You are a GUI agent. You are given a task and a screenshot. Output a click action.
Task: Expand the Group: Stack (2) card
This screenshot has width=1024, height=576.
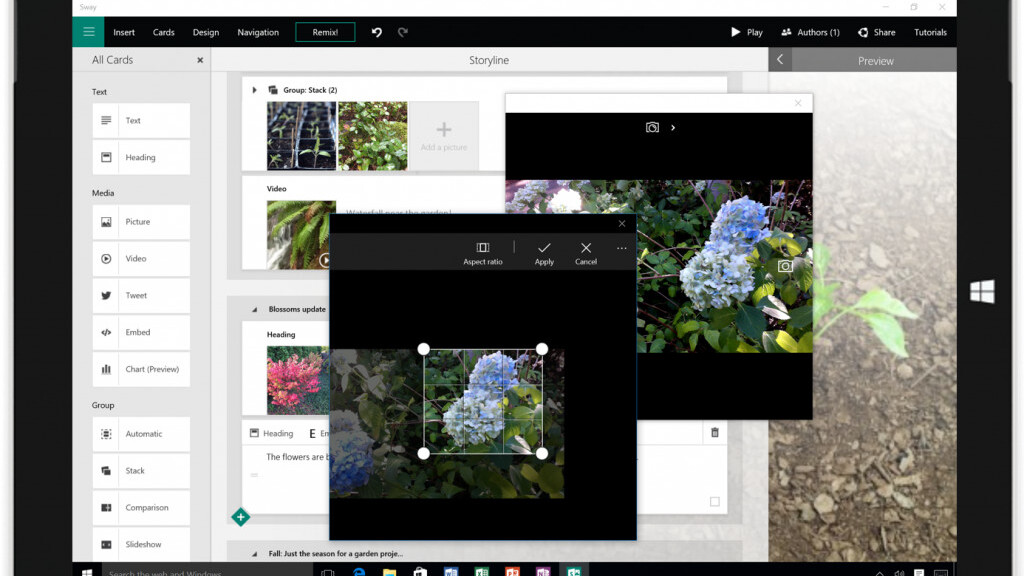255,90
